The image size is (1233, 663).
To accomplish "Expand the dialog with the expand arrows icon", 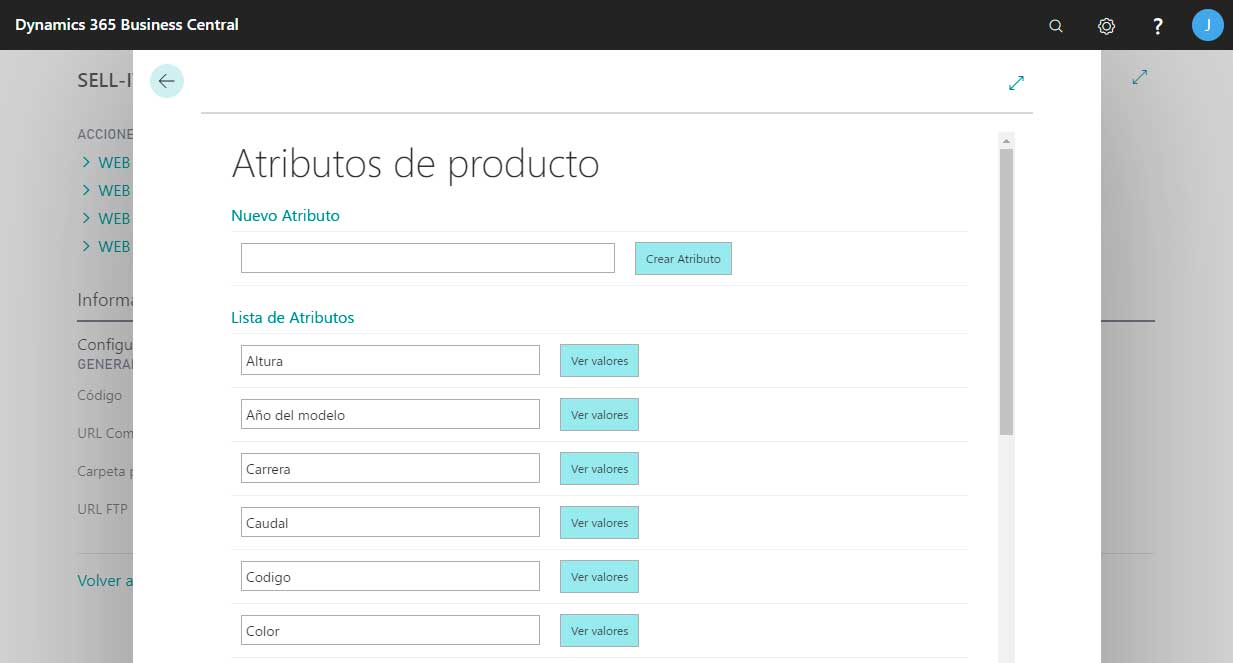I will (x=1017, y=83).
